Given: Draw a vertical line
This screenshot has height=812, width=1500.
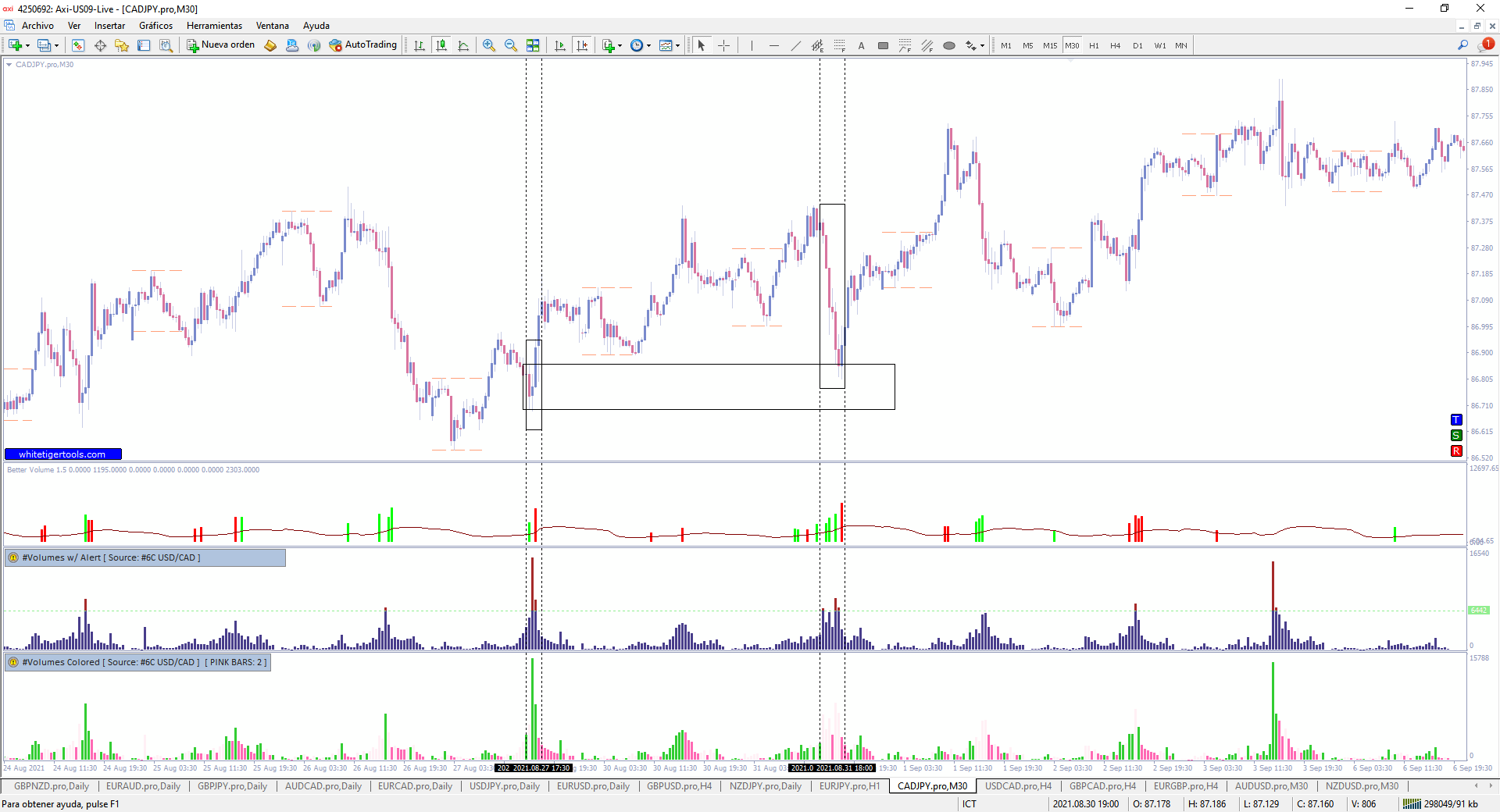Looking at the screenshot, I should [x=752, y=45].
